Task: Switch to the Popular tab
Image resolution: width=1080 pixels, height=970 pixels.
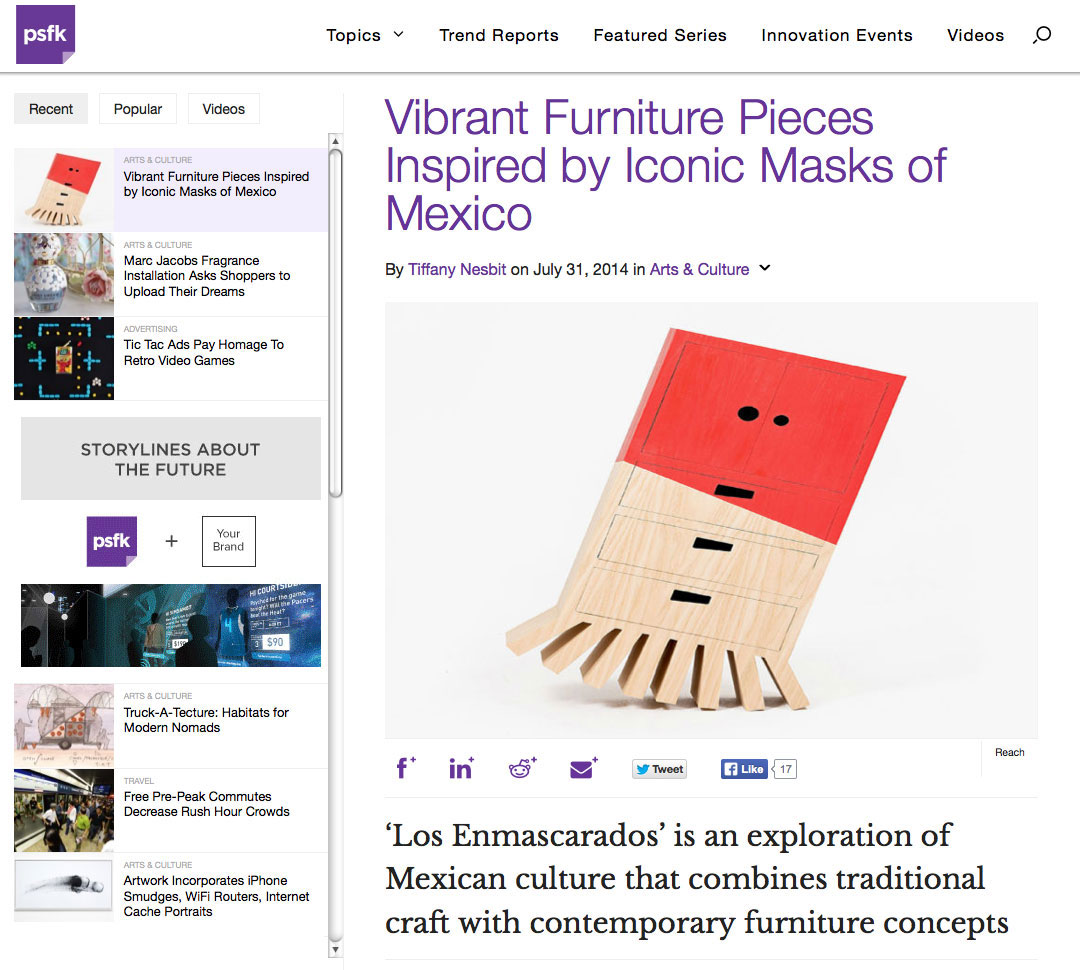Action: pos(138,109)
